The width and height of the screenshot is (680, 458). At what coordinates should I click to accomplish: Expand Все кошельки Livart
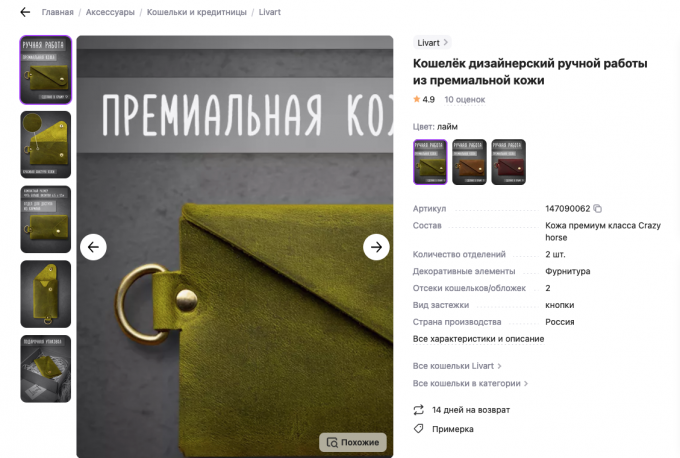click(x=457, y=366)
